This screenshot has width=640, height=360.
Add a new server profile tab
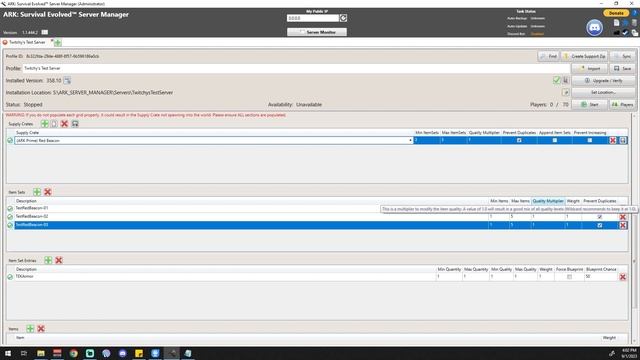pyautogui.click(x=58, y=42)
